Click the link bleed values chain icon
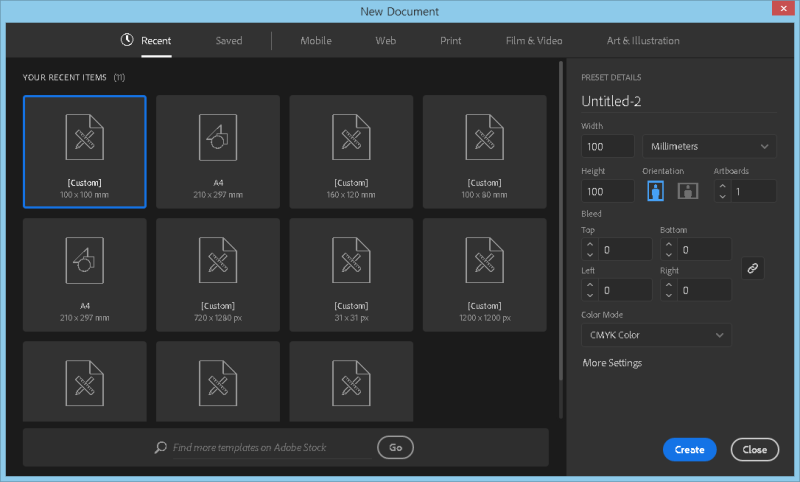The height and width of the screenshot is (482, 800). pos(753,268)
